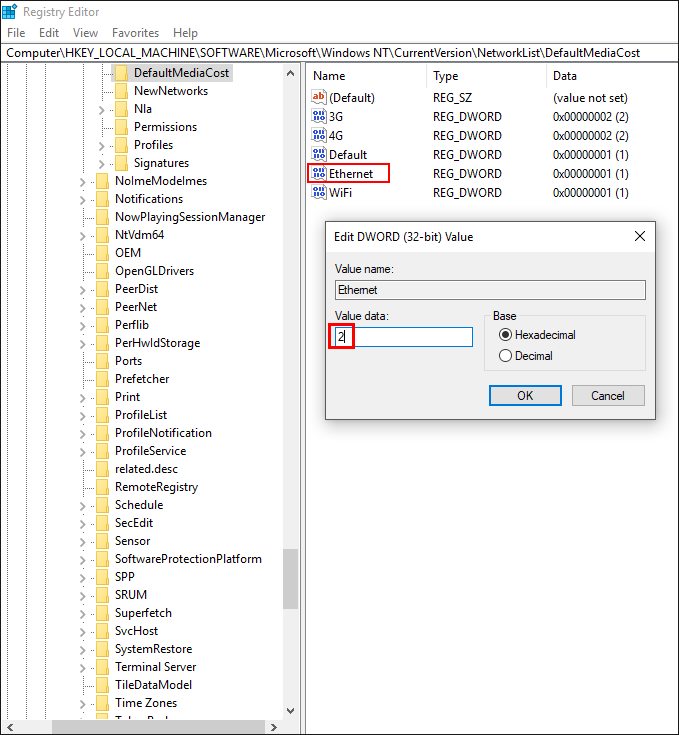Expand the Signatures tree node
Image resolution: width=679 pixels, height=735 pixels.
(102, 164)
